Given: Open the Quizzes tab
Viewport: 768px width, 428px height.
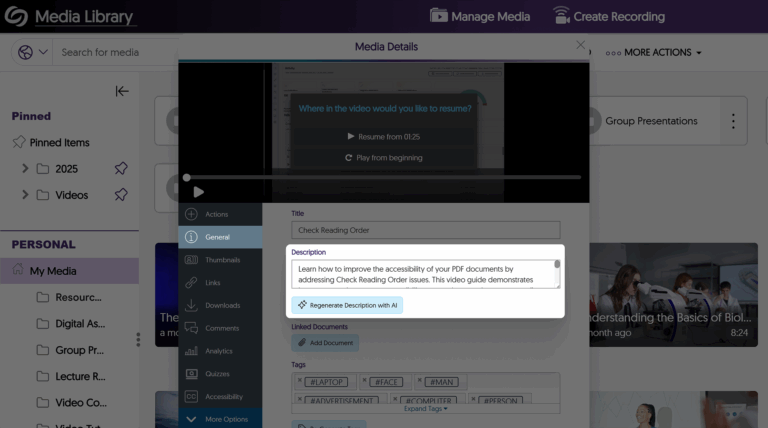Looking at the screenshot, I should [x=220, y=374].
